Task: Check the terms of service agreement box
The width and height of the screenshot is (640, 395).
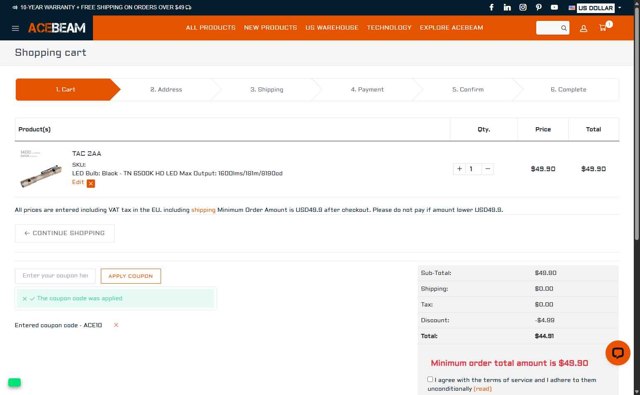Action: (x=430, y=379)
